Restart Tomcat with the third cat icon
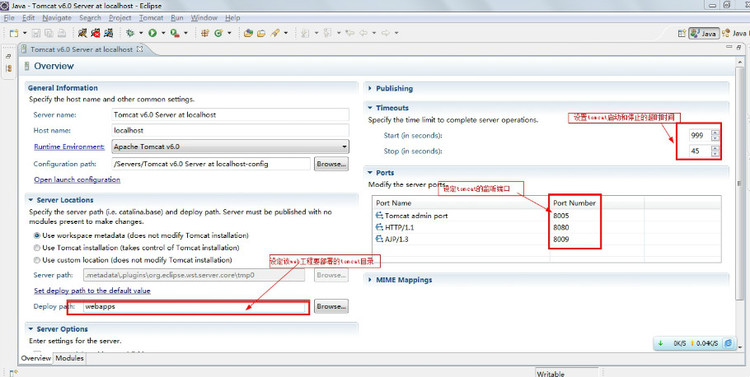 109,33
